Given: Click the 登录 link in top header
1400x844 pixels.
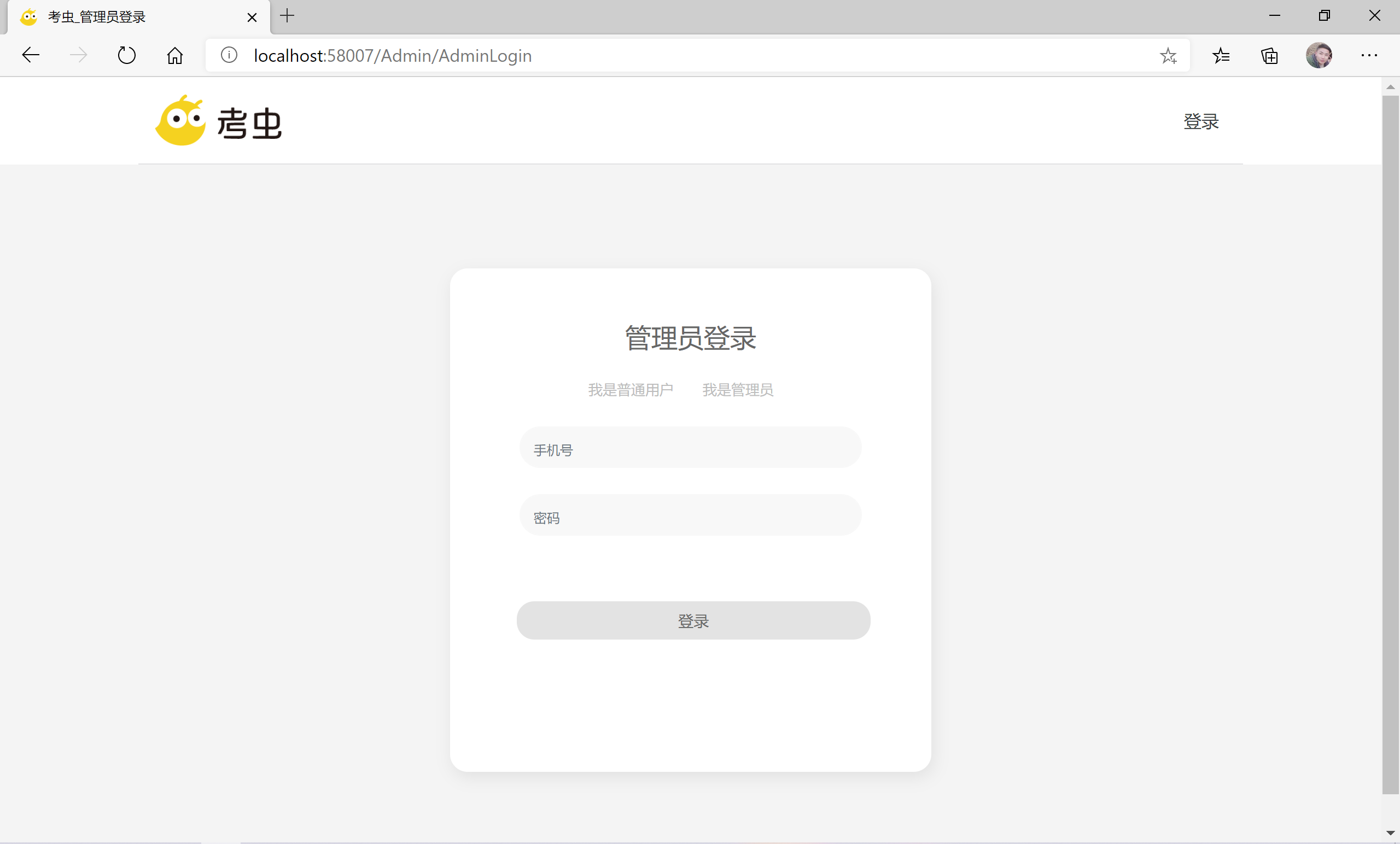Looking at the screenshot, I should (x=1200, y=121).
